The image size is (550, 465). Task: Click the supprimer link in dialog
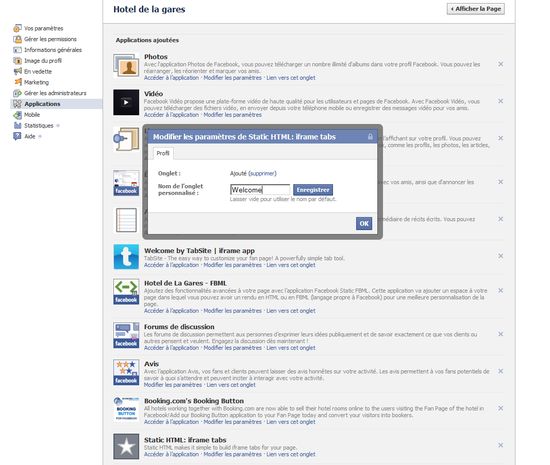pos(262,173)
